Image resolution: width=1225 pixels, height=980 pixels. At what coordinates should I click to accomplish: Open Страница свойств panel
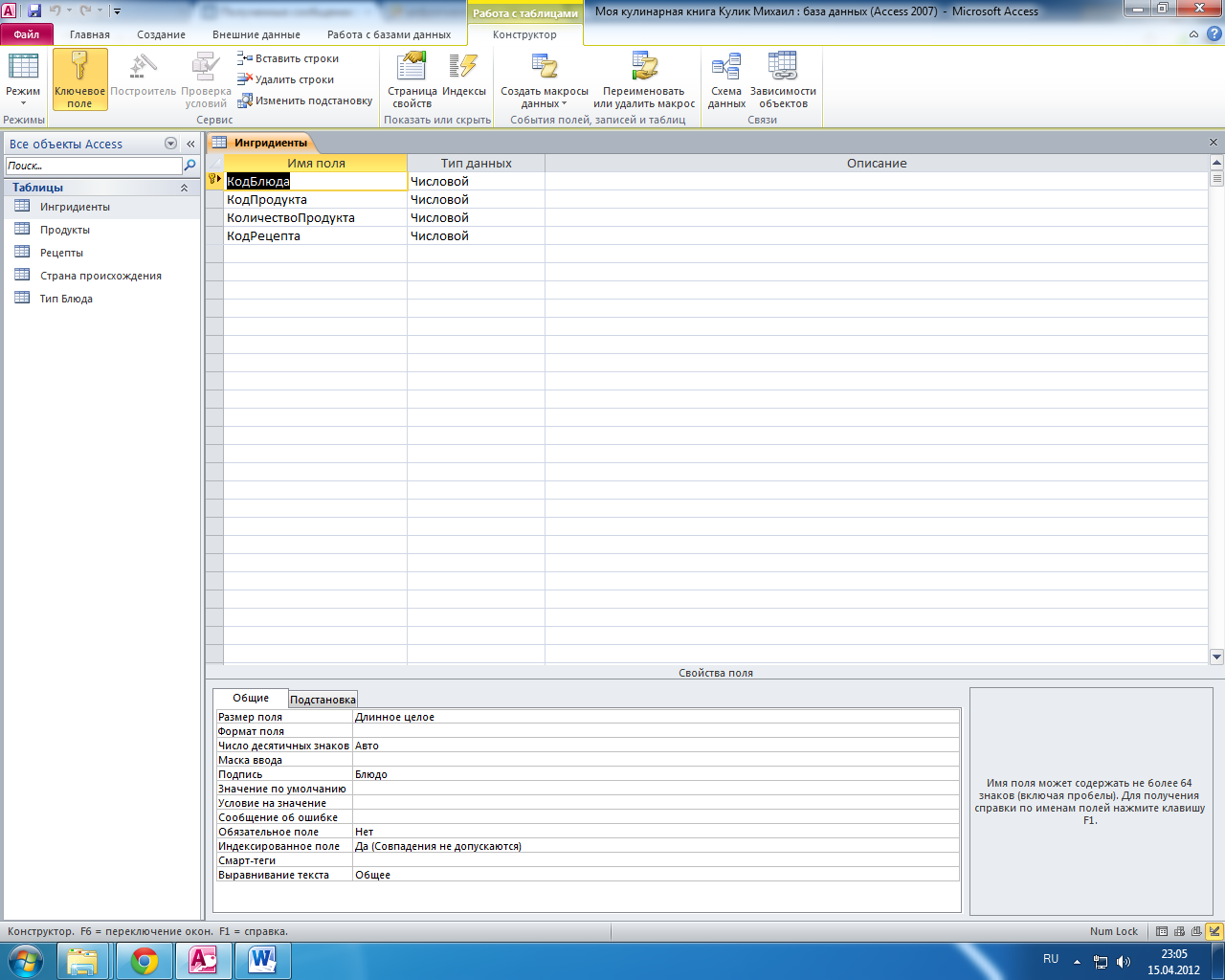(412, 80)
